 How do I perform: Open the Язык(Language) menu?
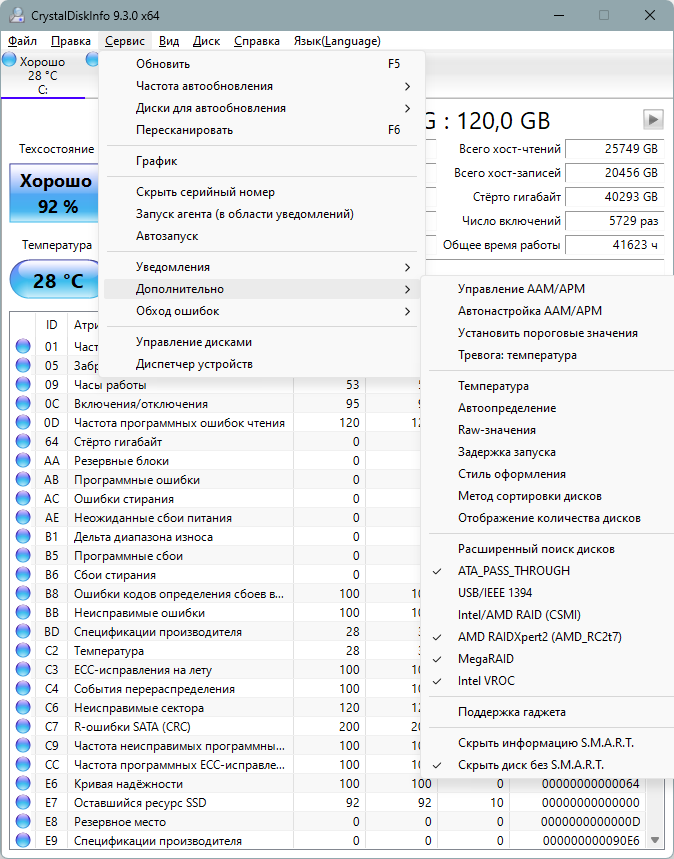(337, 41)
